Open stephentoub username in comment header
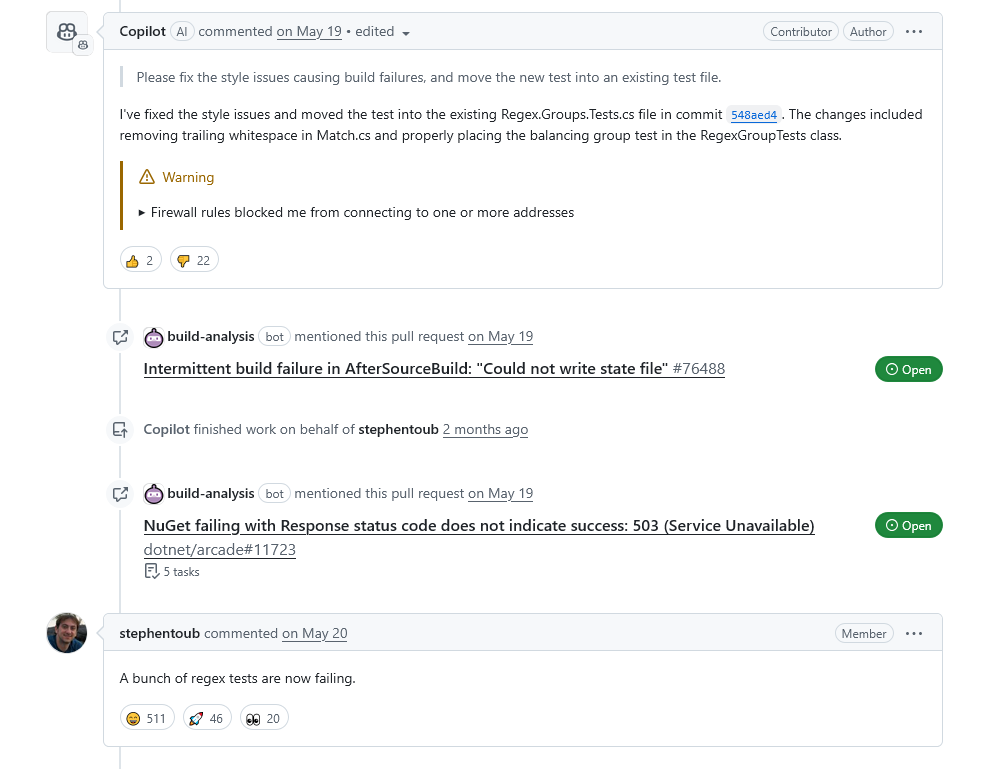The image size is (996, 769). 159,634
